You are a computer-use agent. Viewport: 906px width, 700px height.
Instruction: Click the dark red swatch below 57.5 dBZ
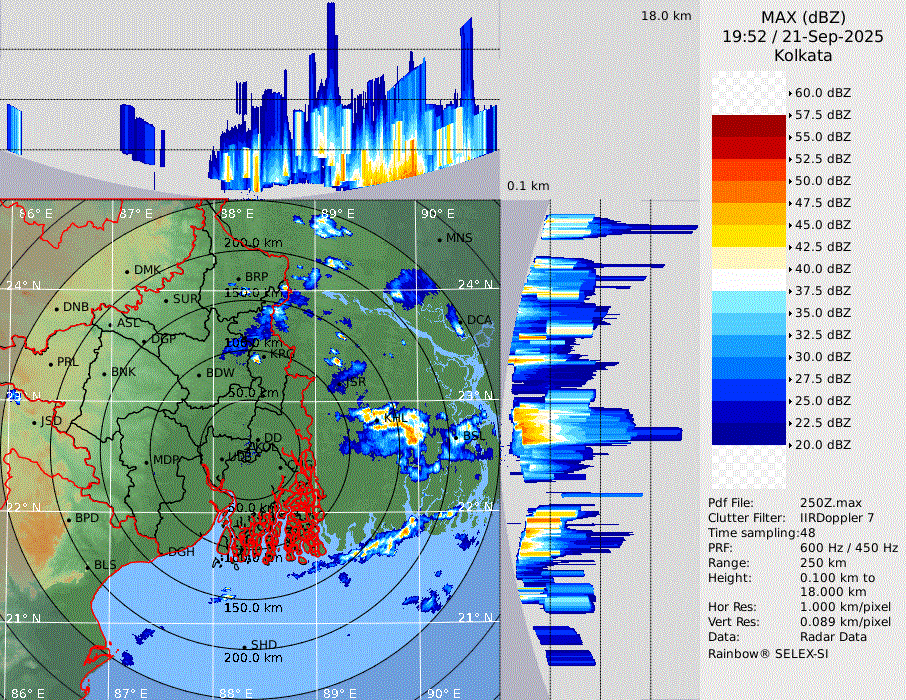(749, 126)
